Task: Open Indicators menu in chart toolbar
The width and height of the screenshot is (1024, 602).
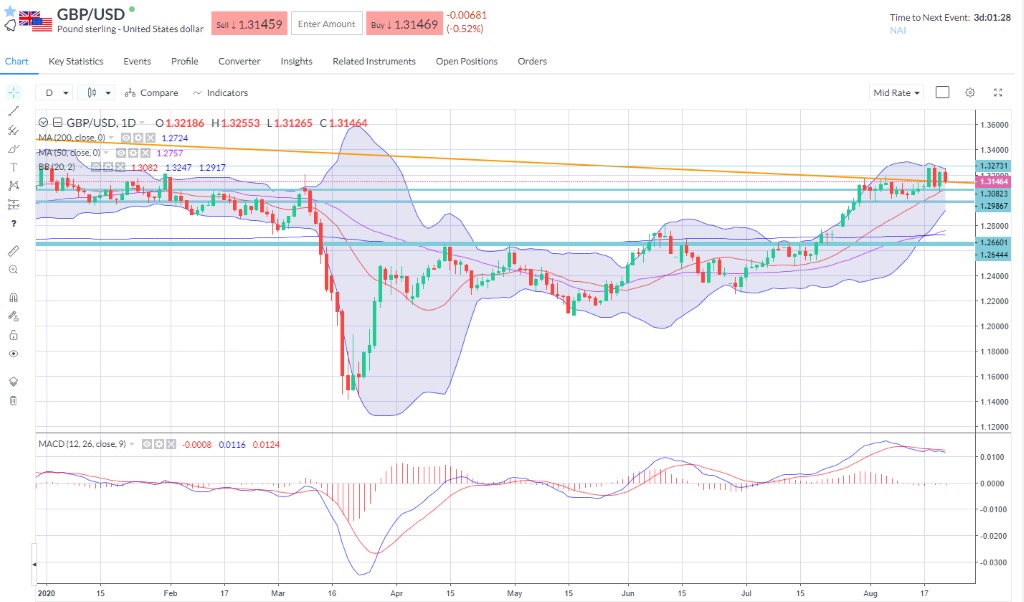Action: pyautogui.click(x=221, y=92)
